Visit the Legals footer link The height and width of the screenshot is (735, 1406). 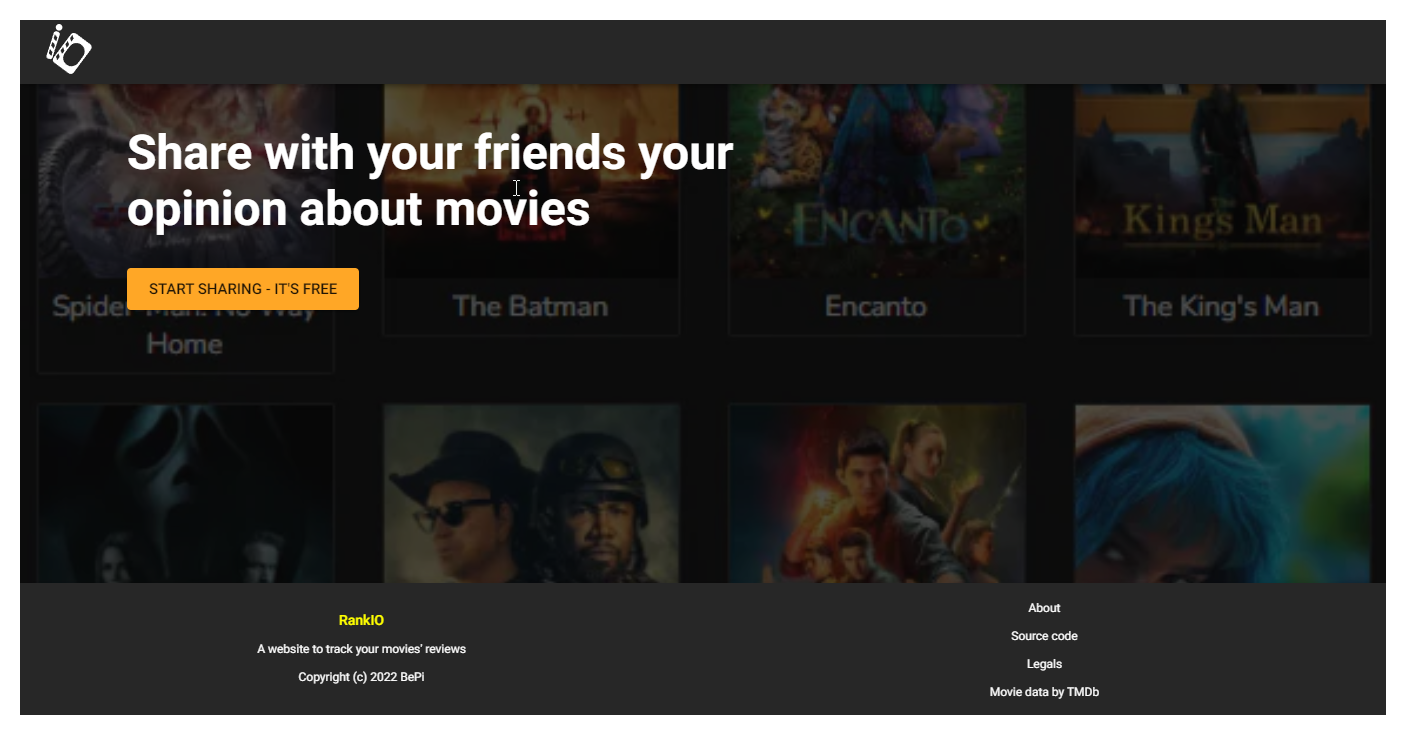coord(1044,664)
